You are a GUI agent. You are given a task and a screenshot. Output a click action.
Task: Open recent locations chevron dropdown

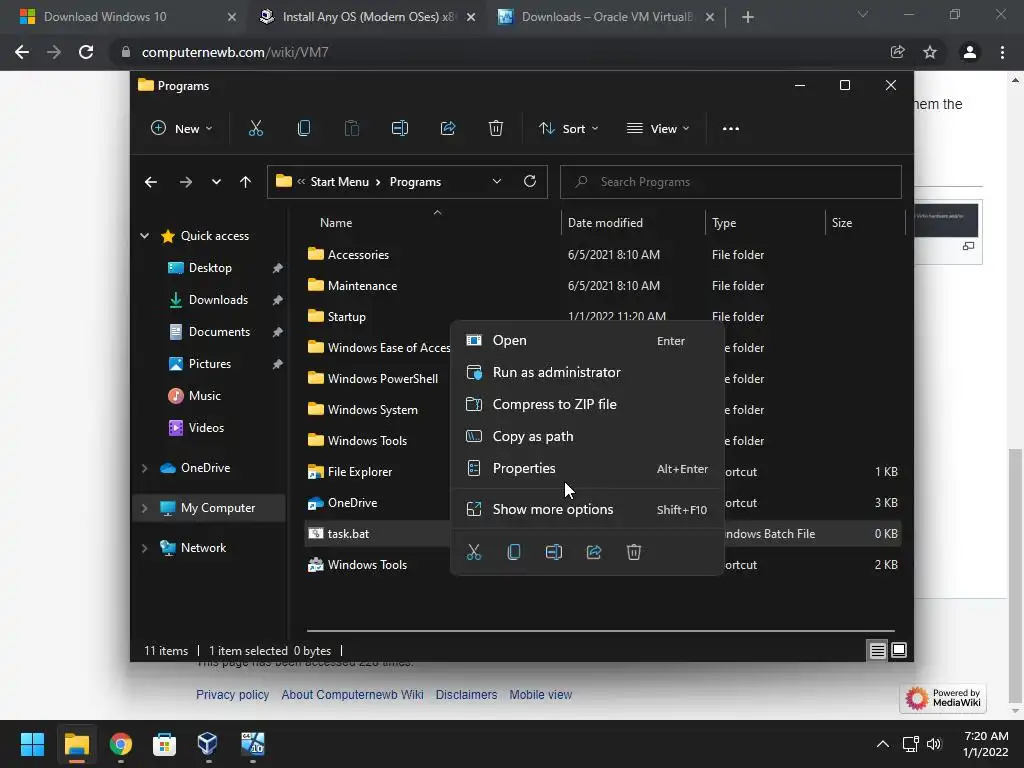coord(216,182)
